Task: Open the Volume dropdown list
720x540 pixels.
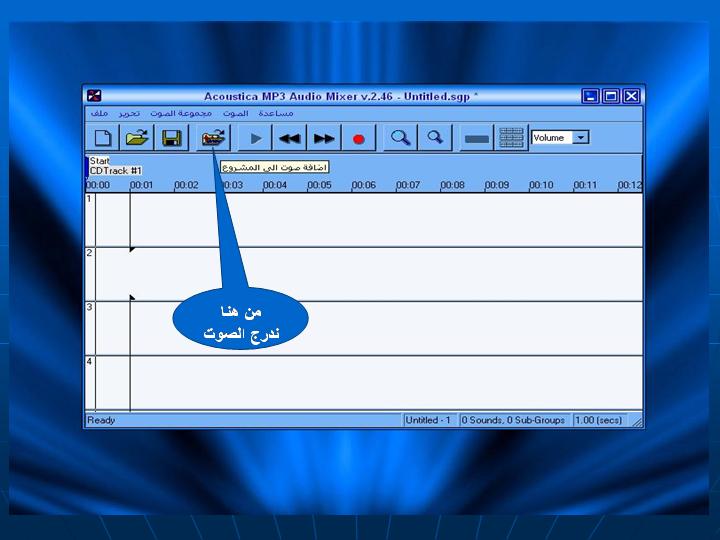Action: (x=581, y=137)
